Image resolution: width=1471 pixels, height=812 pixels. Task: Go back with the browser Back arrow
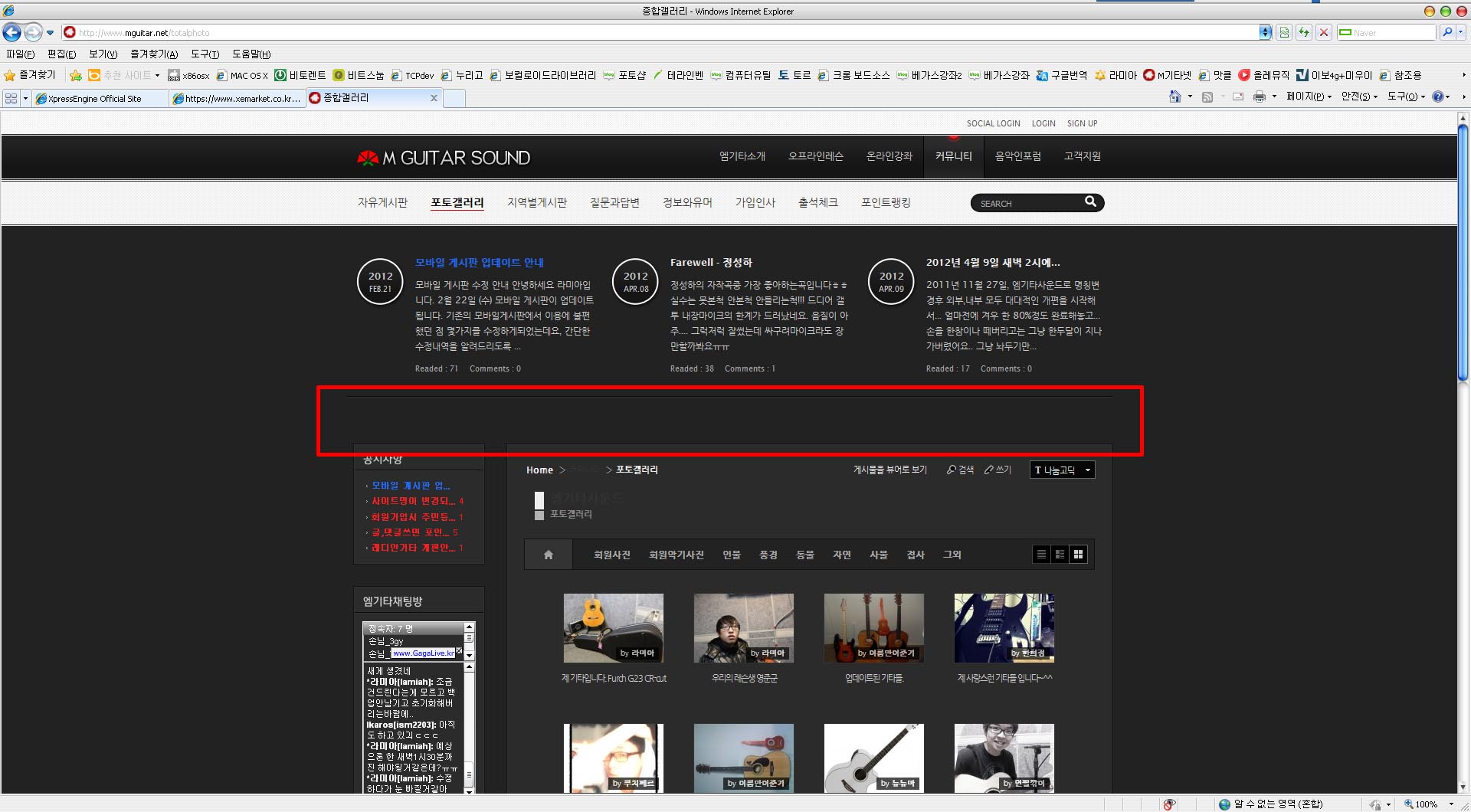[11, 32]
